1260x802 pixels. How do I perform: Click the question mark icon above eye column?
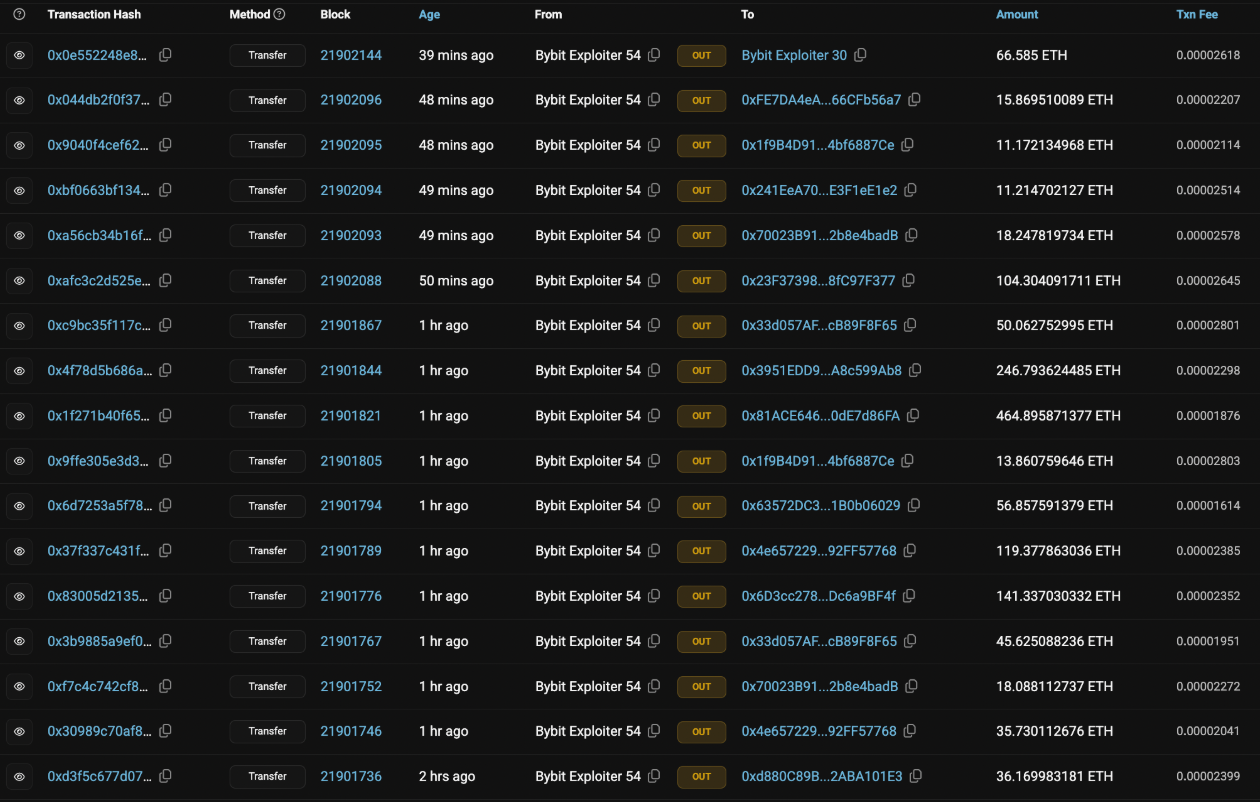pos(19,15)
